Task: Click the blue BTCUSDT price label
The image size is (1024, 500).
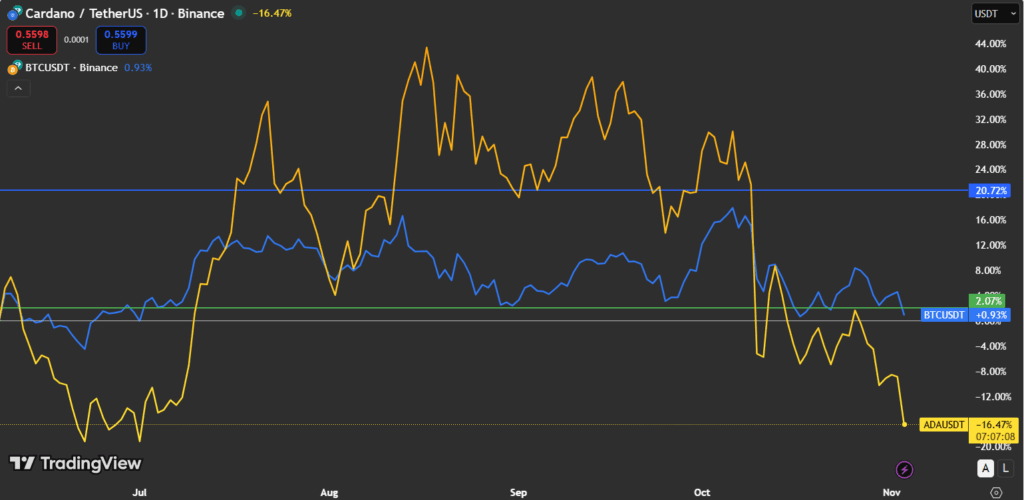Action: point(945,315)
